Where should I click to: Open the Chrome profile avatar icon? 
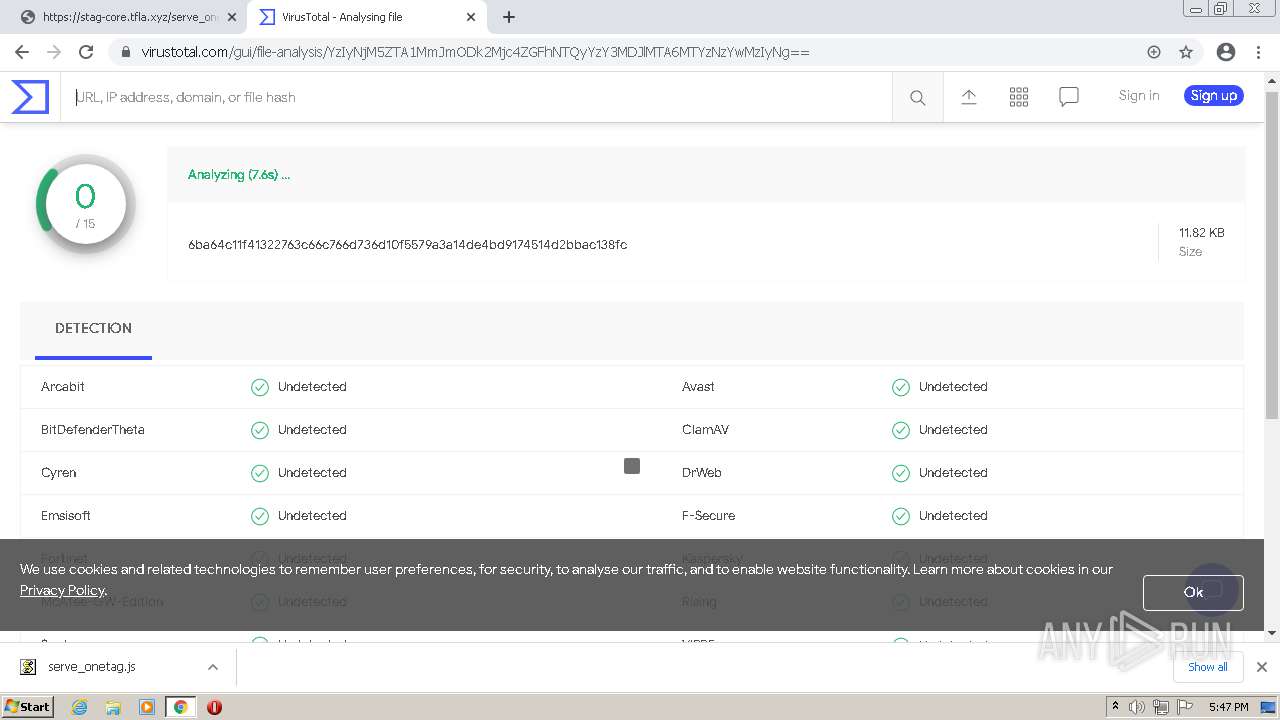[x=1225, y=52]
